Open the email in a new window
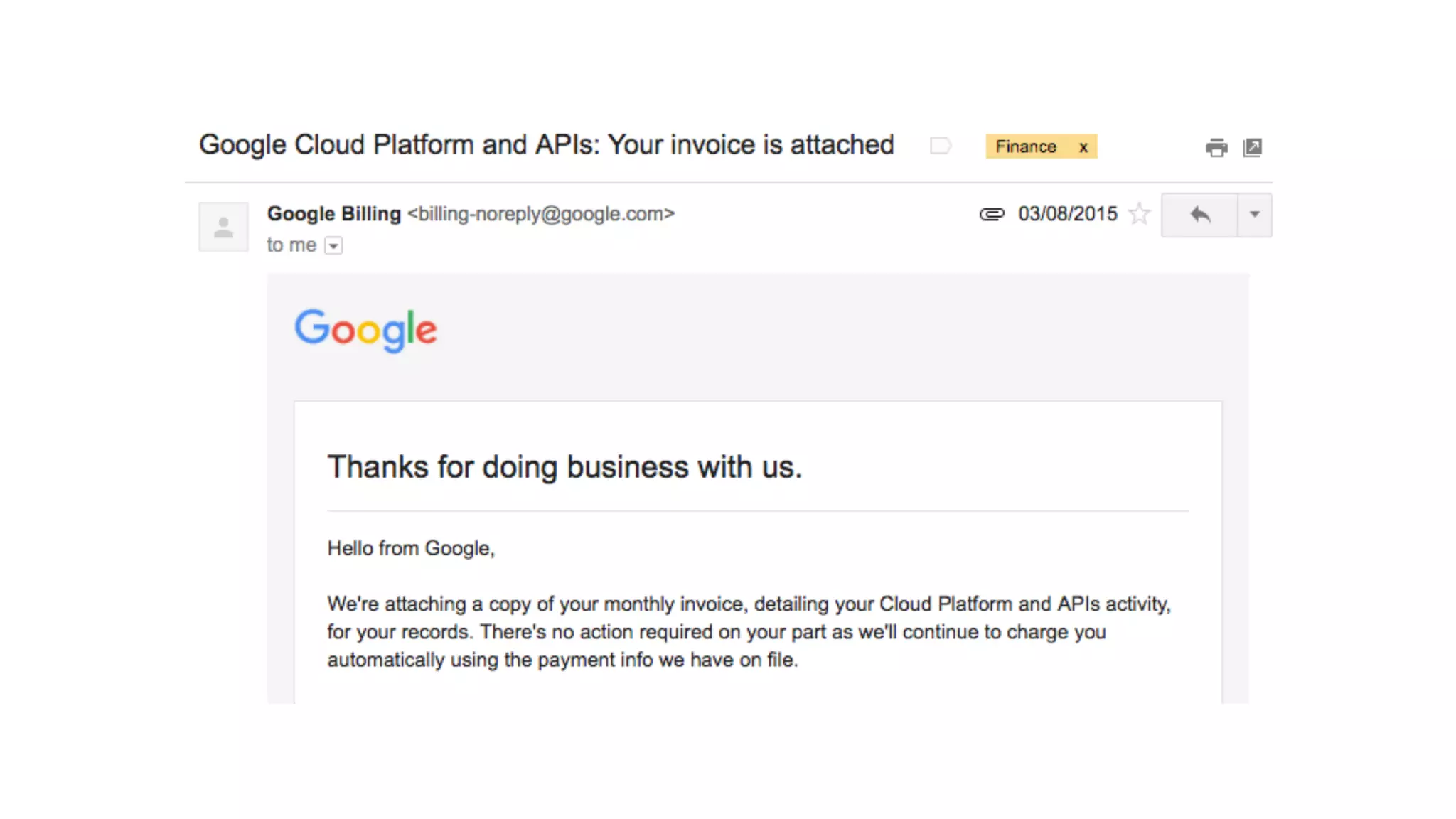Viewport: 1456px width, 819px height. [1252, 147]
